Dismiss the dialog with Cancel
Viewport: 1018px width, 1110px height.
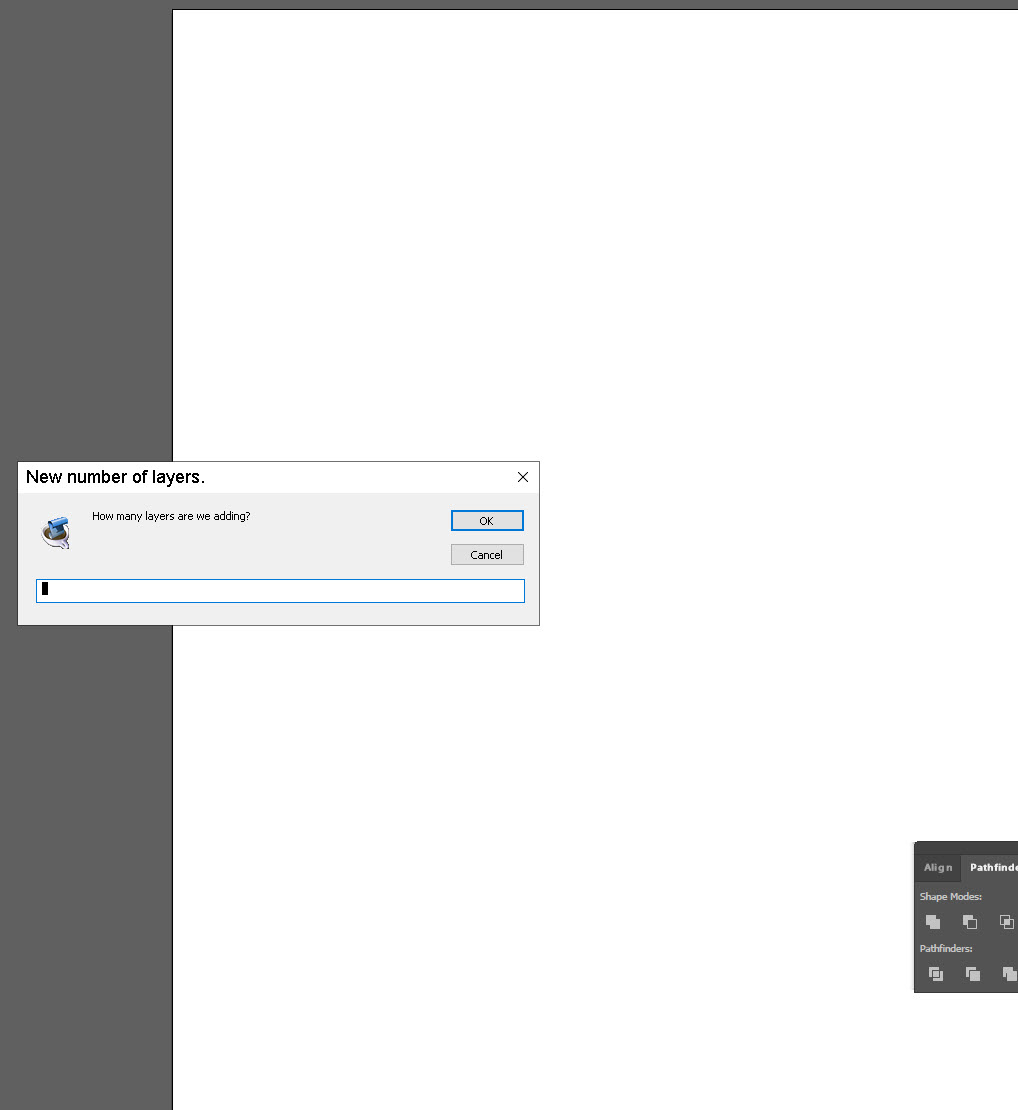point(487,554)
